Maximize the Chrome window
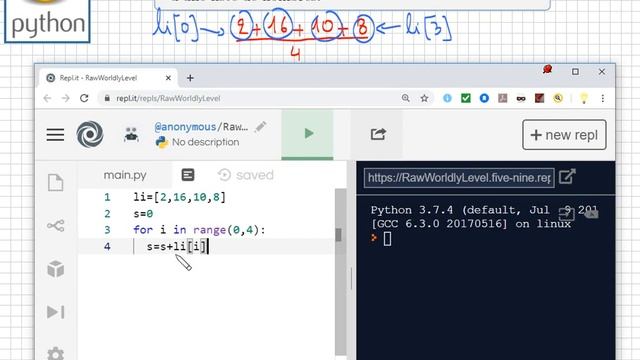This screenshot has width=640, height=360. click(575, 72)
